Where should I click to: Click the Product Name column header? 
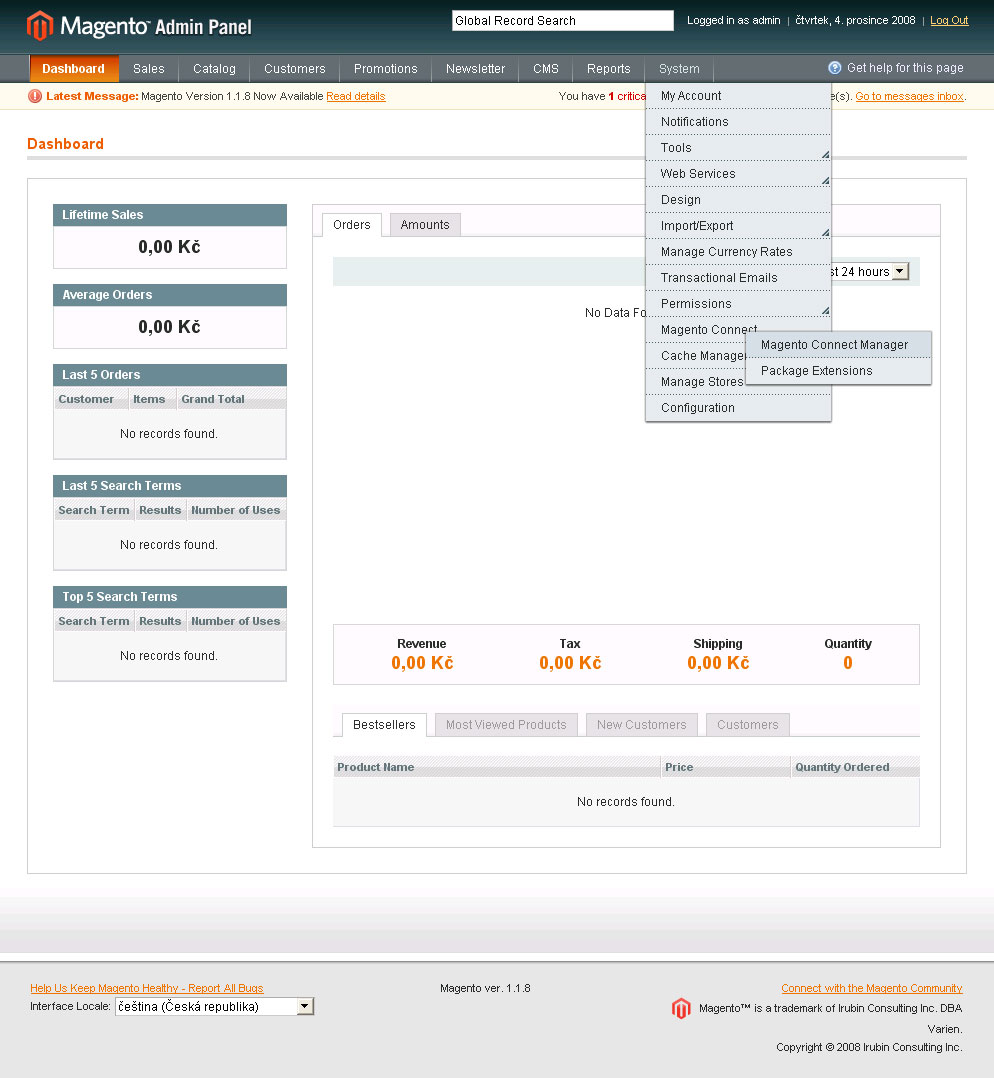497,767
